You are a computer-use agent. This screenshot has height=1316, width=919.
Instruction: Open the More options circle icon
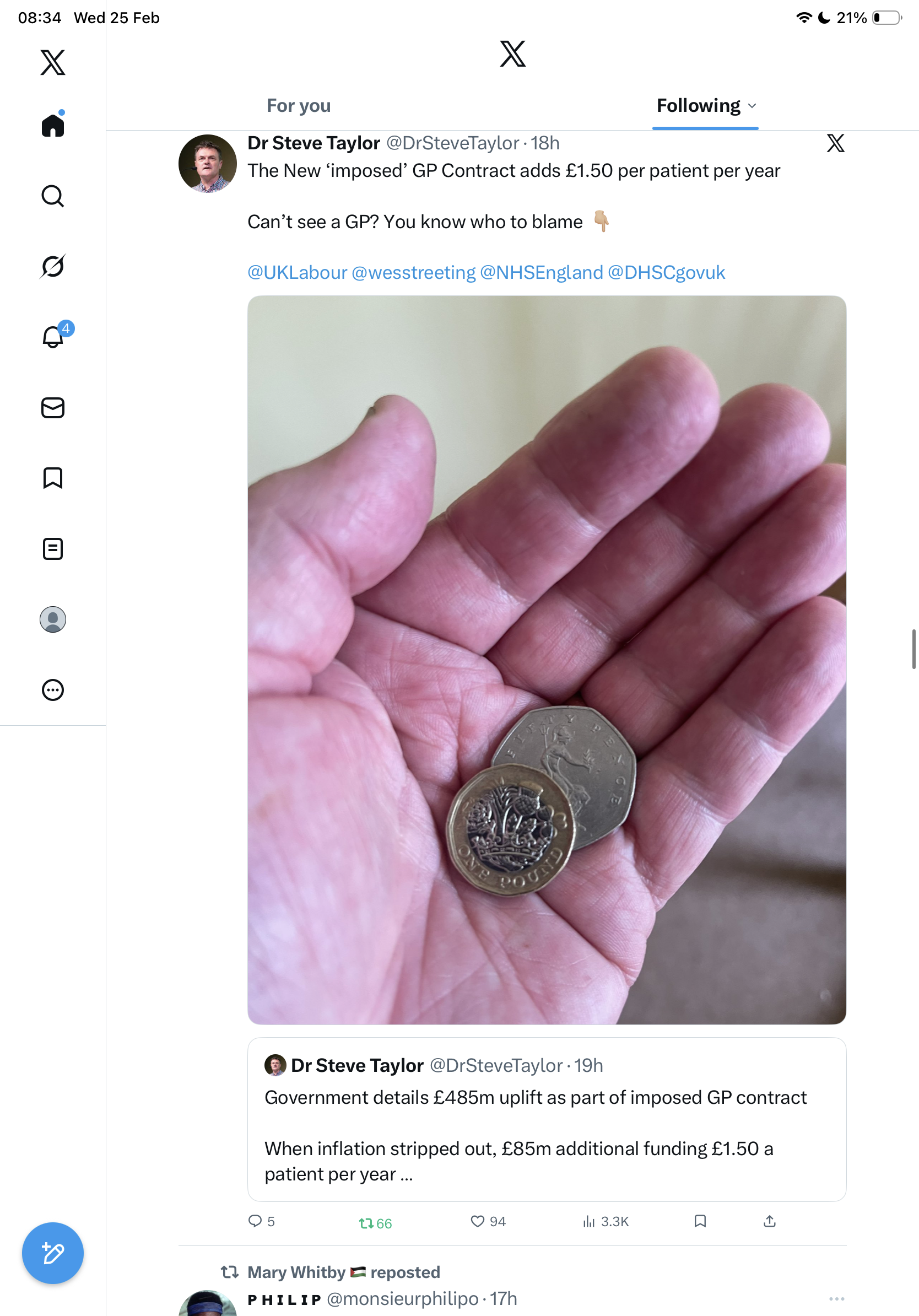point(53,690)
